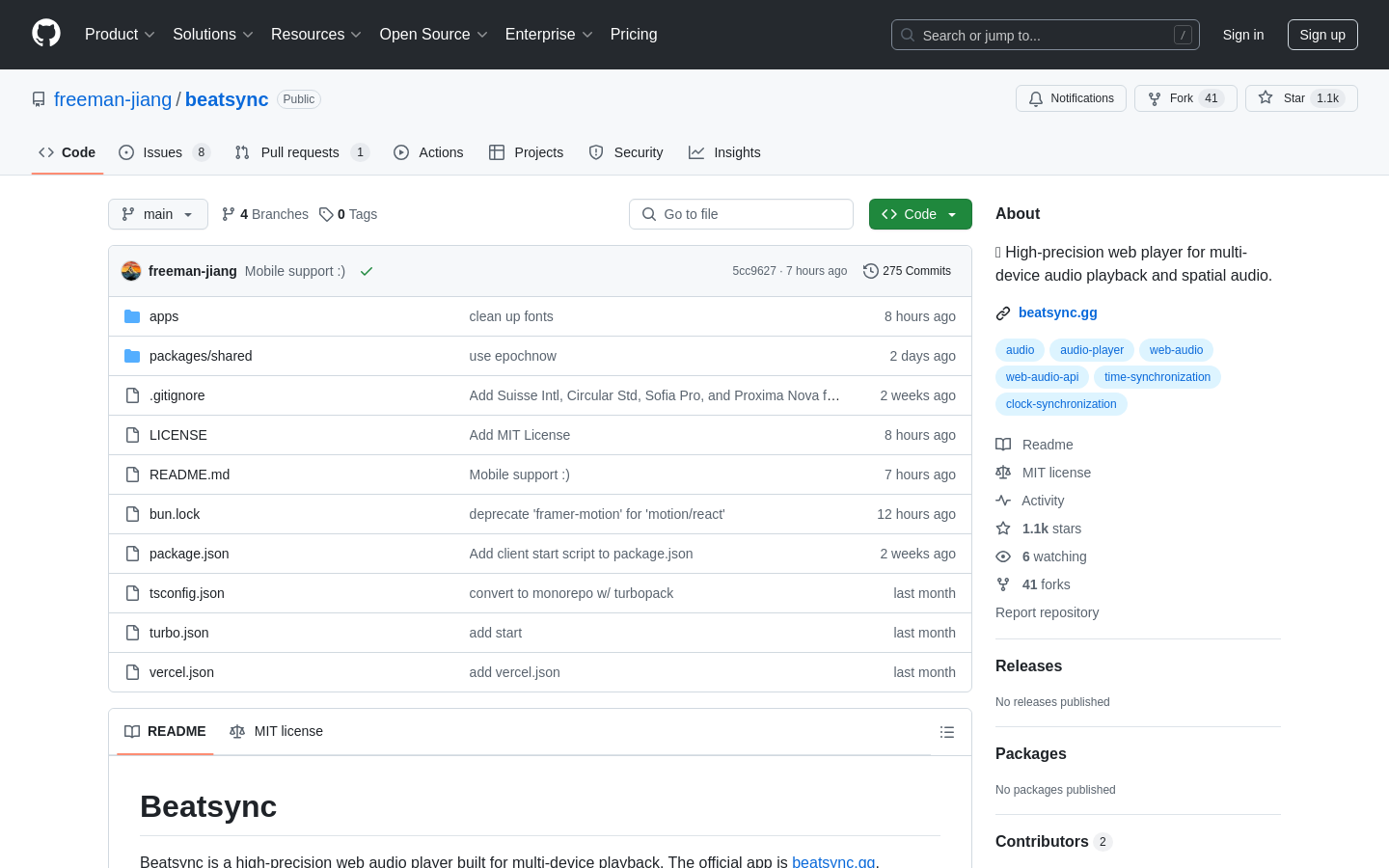Click the Sign in link
This screenshot has height=868, width=1389.
[1243, 35]
